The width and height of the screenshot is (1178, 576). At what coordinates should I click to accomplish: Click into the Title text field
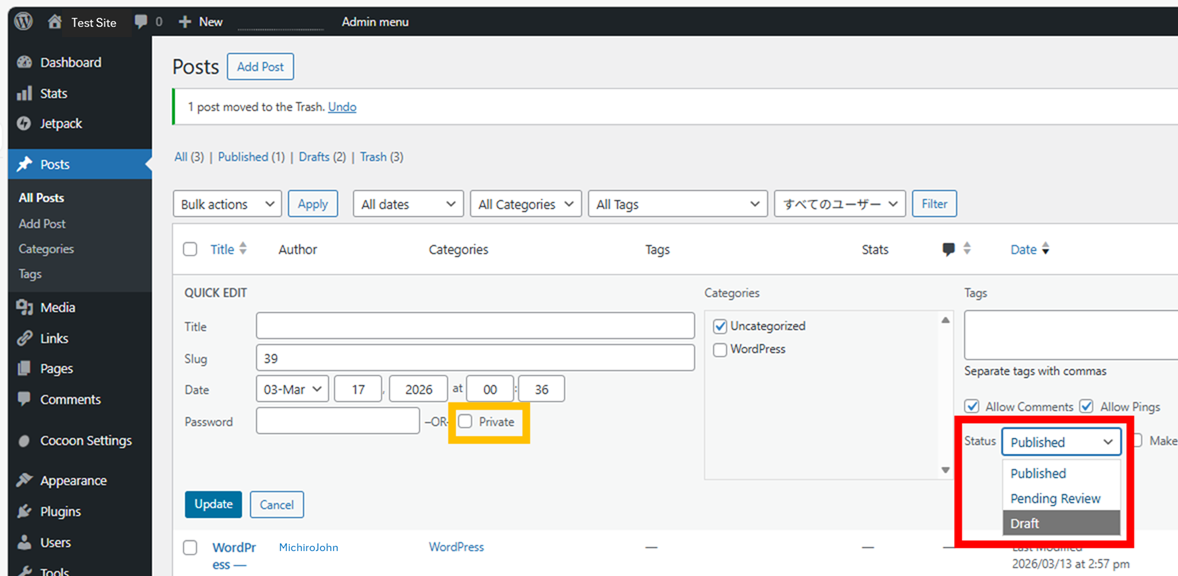pyautogui.click(x=475, y=326)
